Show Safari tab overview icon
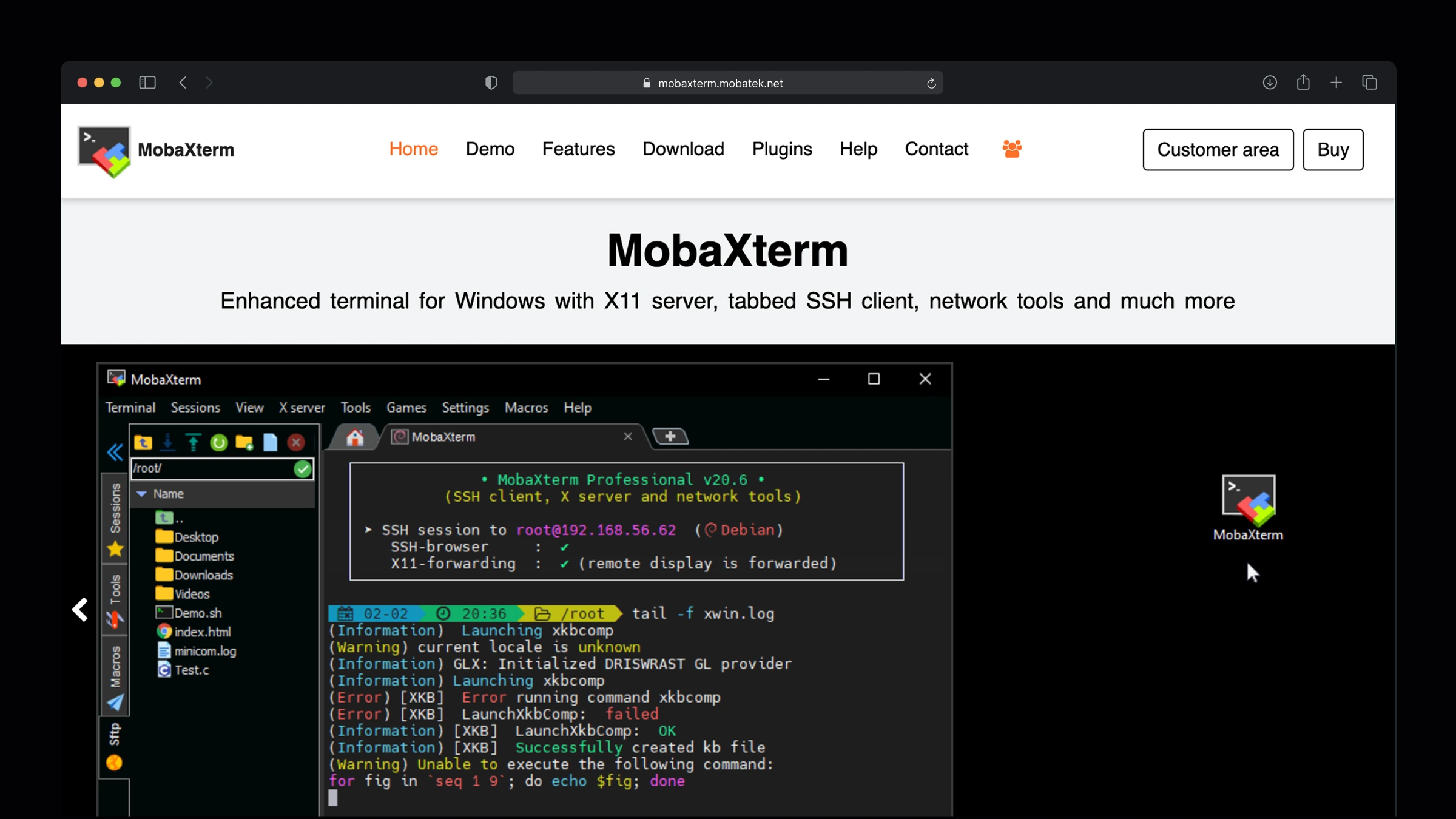The image size is (1456, 819). 1370,83
